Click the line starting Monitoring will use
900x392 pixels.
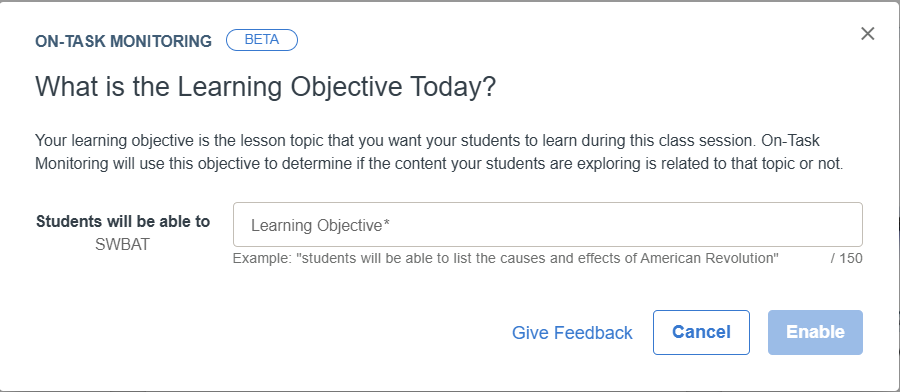439,164
